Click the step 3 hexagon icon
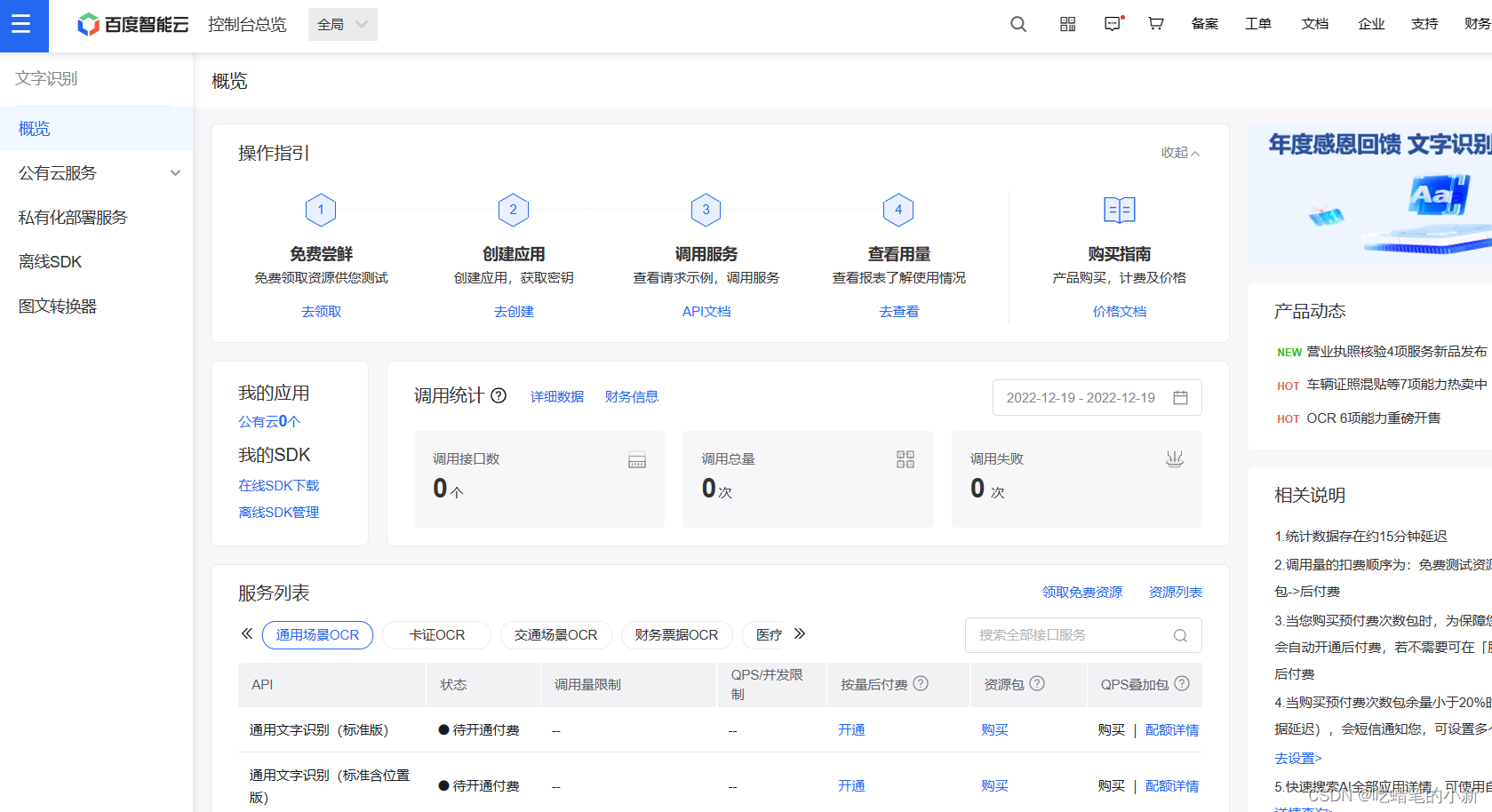The image size is (1492, 812). pos(706,210)
